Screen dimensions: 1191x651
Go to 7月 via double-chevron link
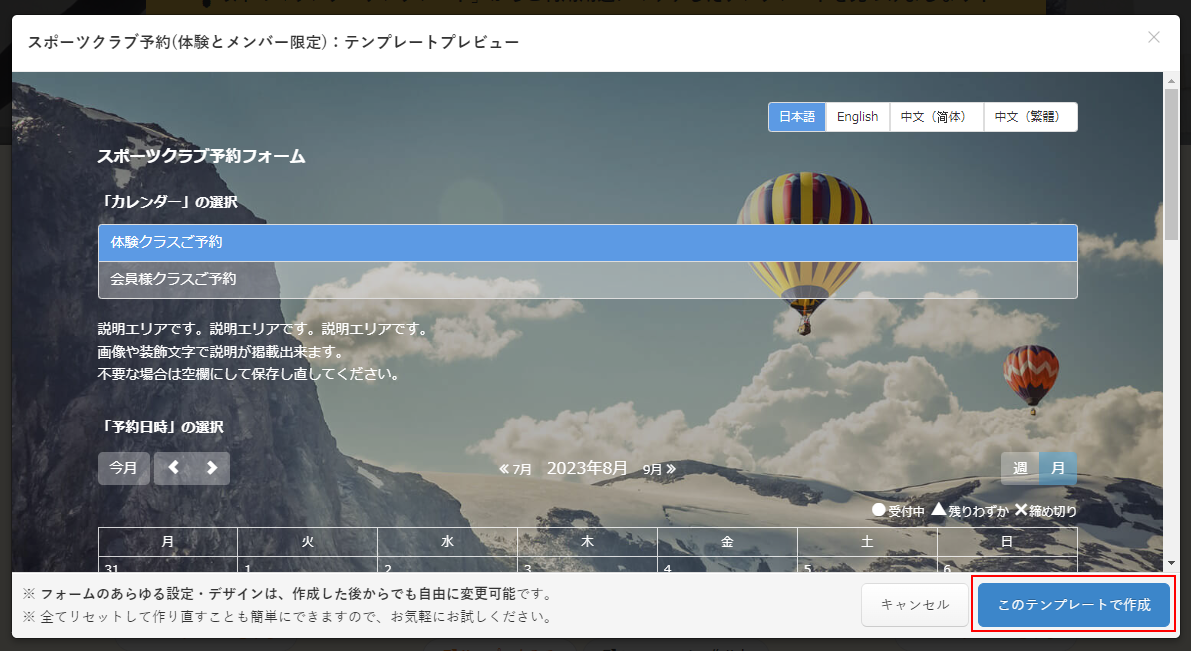click(x=516, y=469)
